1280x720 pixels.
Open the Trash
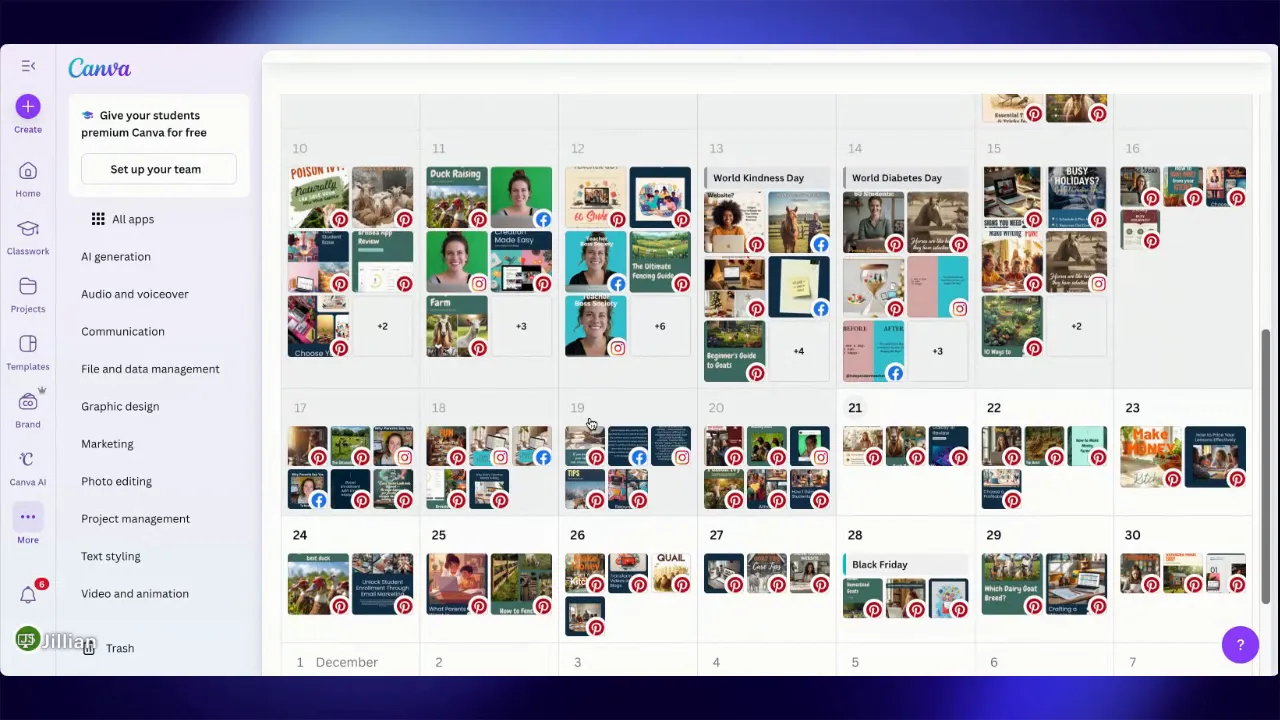[119, 648]
